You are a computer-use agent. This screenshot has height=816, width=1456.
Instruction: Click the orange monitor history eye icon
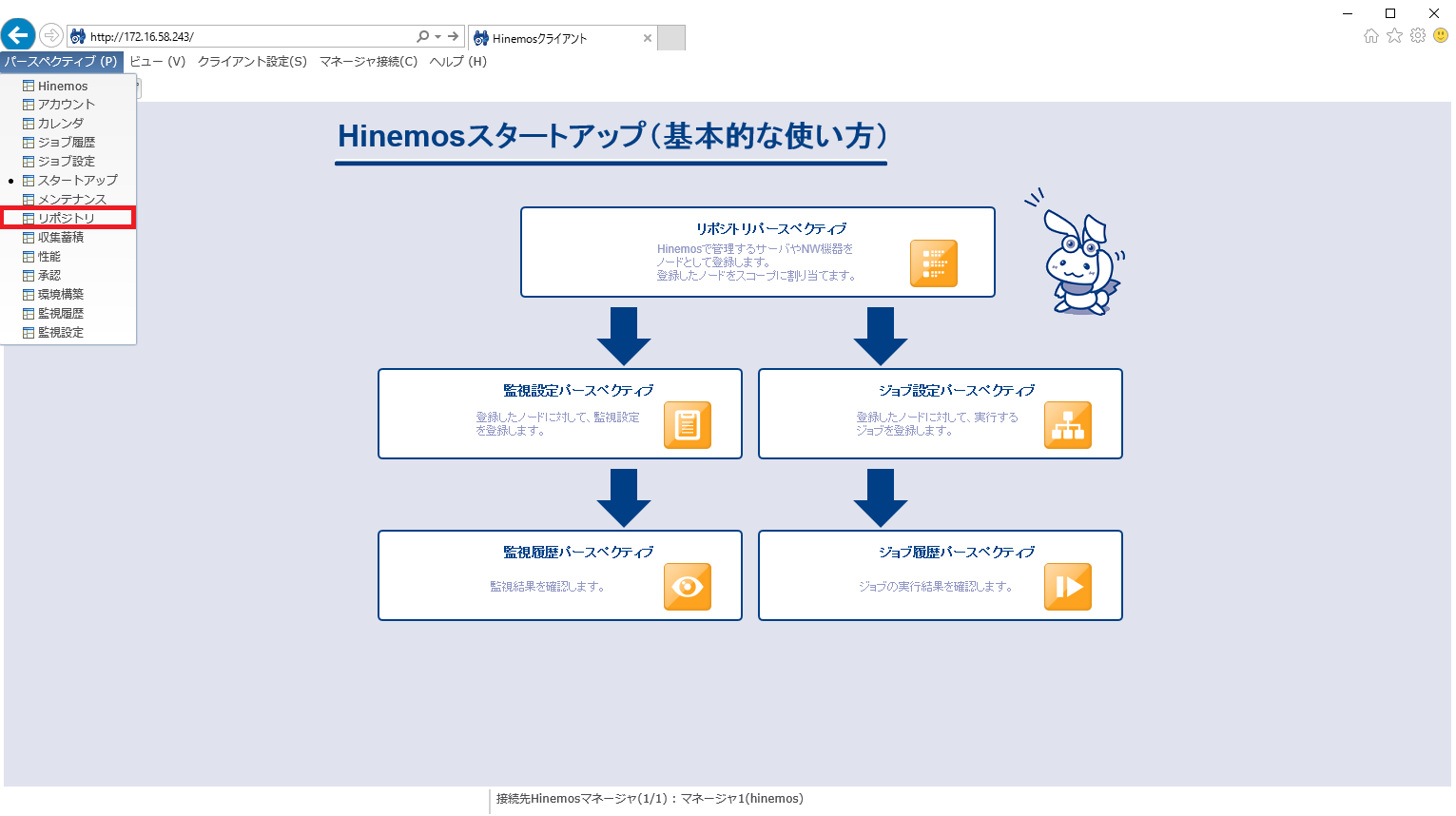[x=687, y=587]
